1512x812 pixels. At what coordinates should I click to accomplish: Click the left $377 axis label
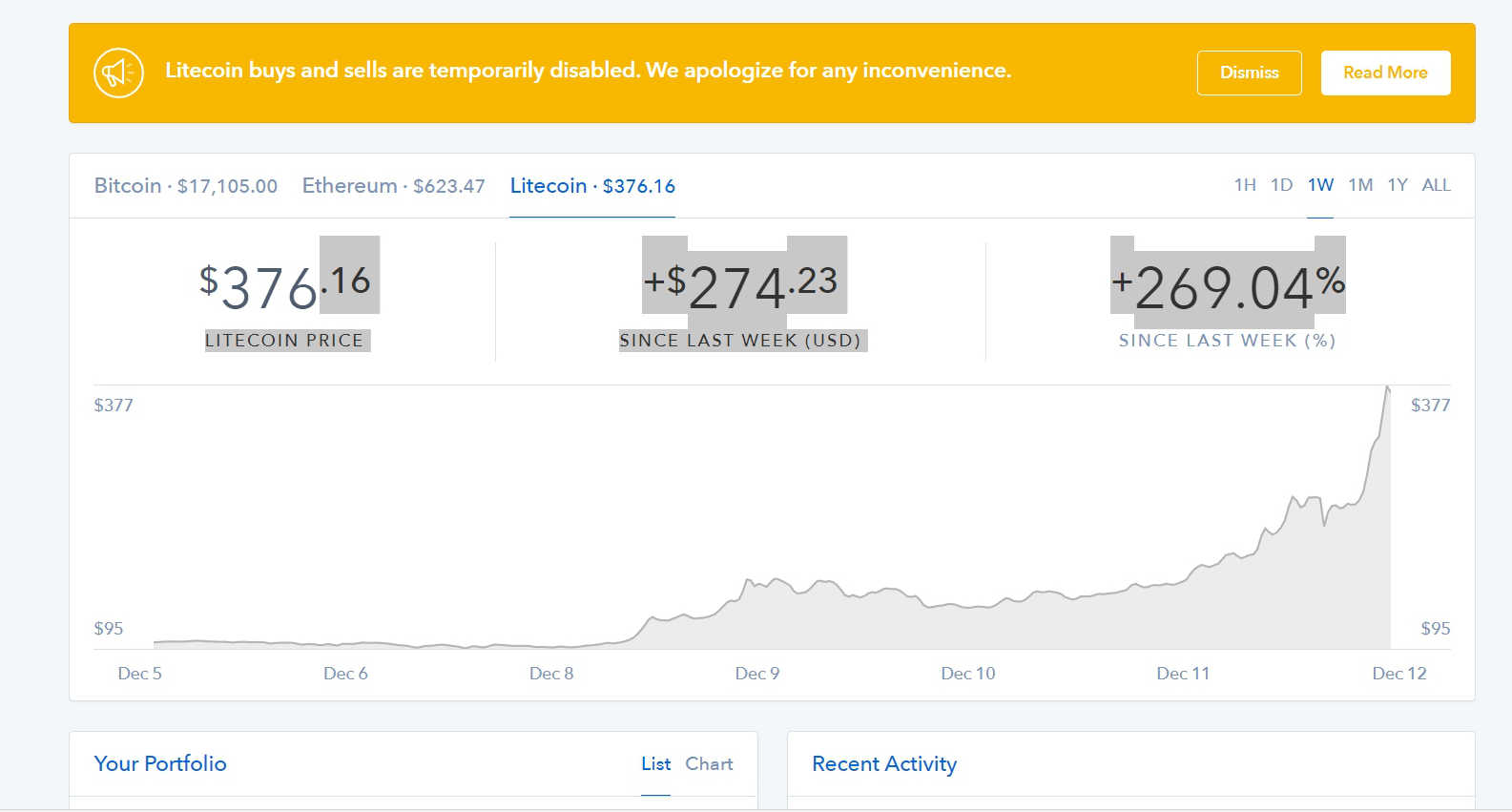114,406
